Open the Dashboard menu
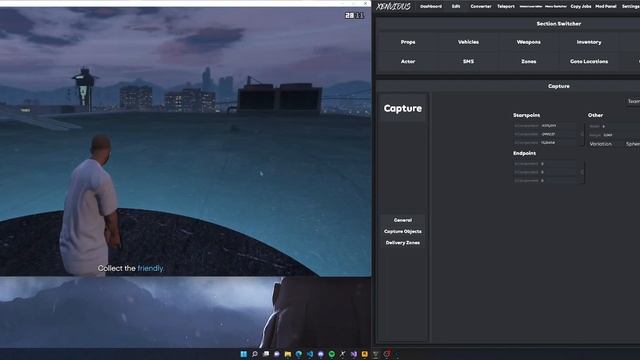 click(x=431, y=7)
